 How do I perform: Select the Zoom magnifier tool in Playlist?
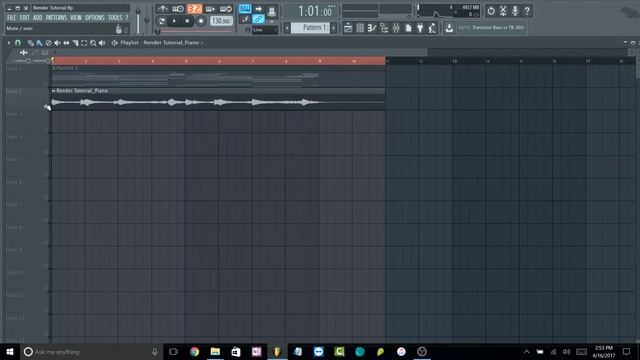click(x=93, y=43)
